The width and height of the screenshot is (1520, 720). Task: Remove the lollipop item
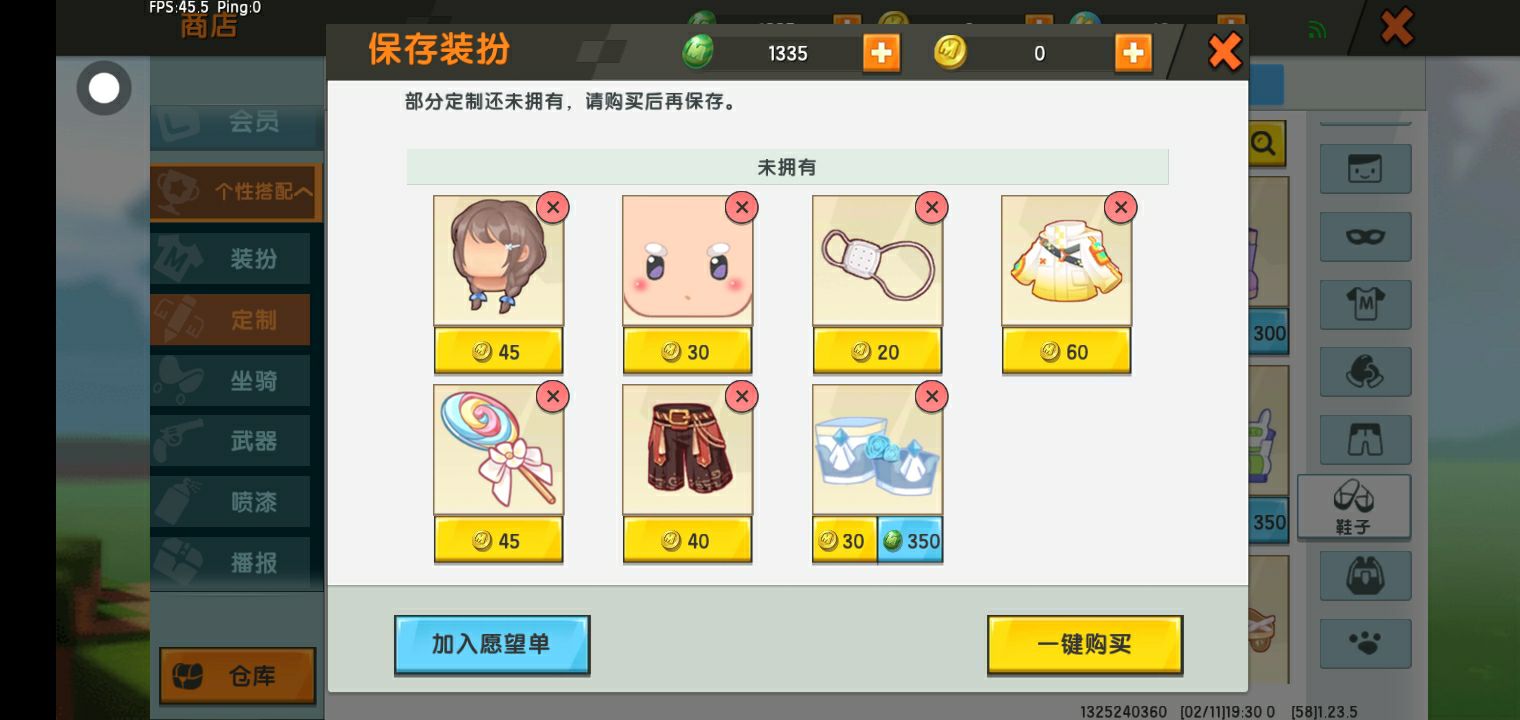553,396
